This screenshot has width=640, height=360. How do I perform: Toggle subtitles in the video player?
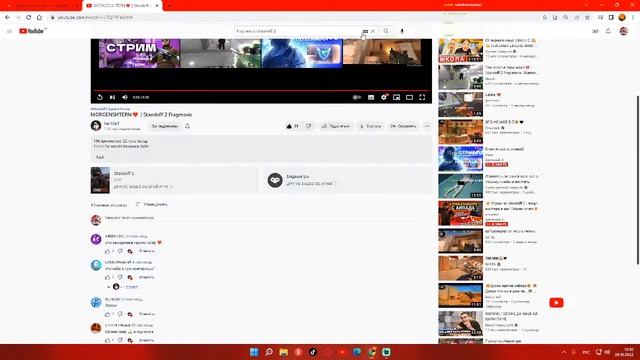click(x=371, y=97)
